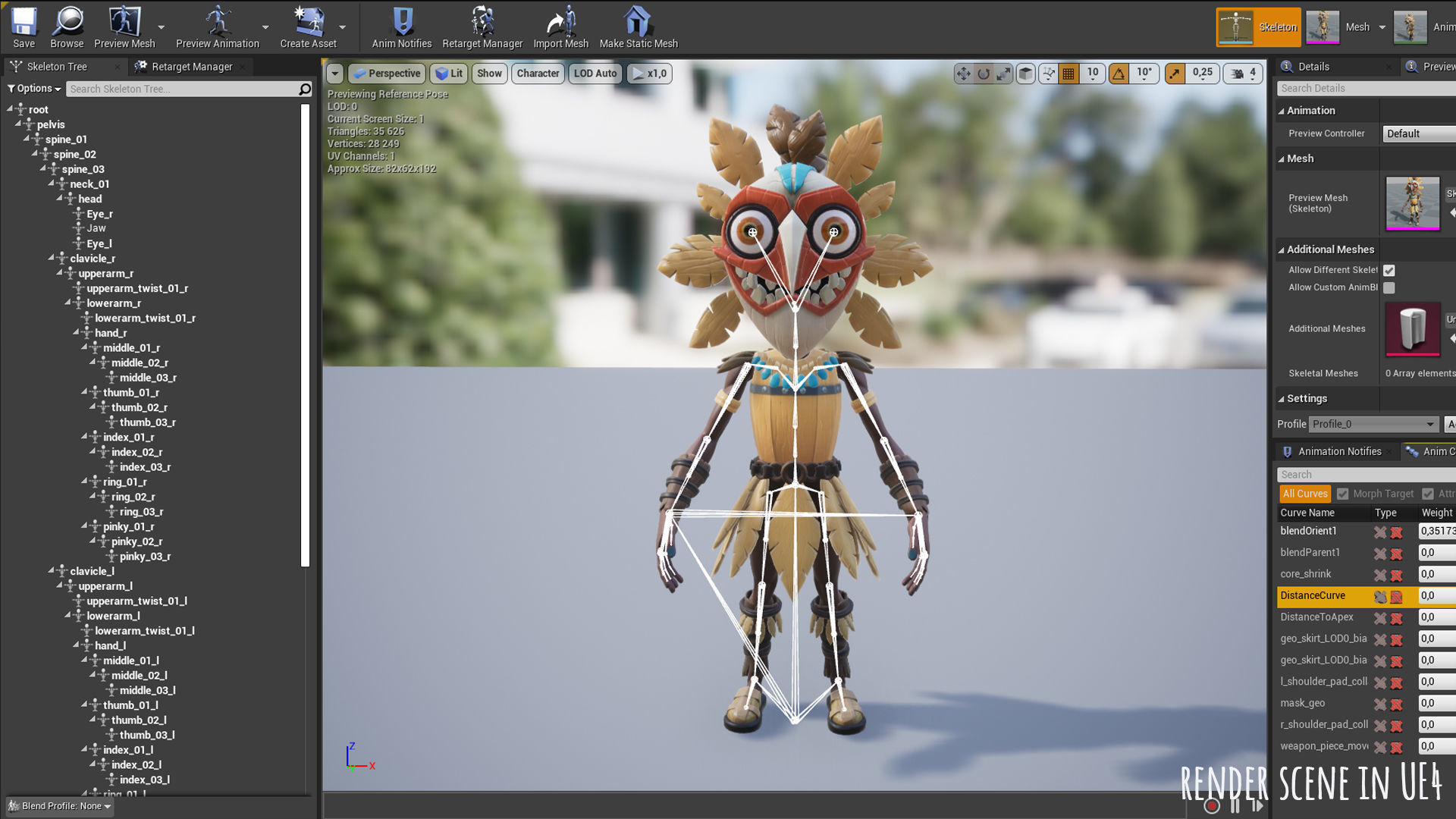Open the Profile_0 combo box
This screenshot has width=1456, height=819.
coord(1373,425)
